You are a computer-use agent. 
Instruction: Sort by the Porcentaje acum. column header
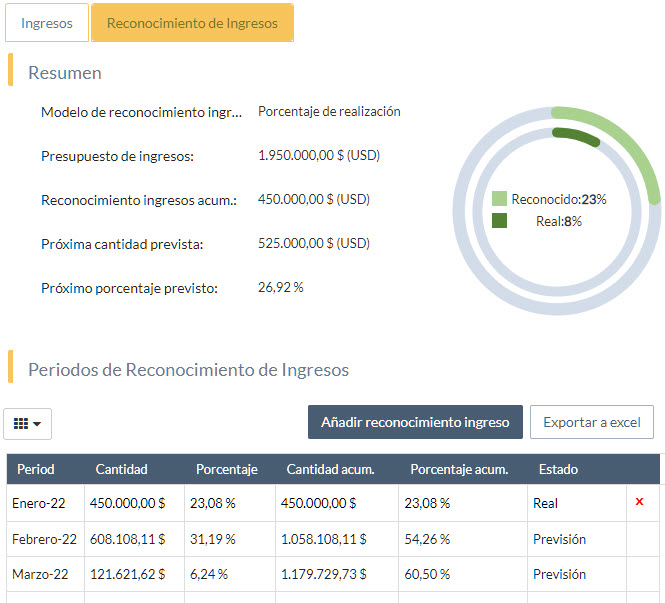coord(459,469)
